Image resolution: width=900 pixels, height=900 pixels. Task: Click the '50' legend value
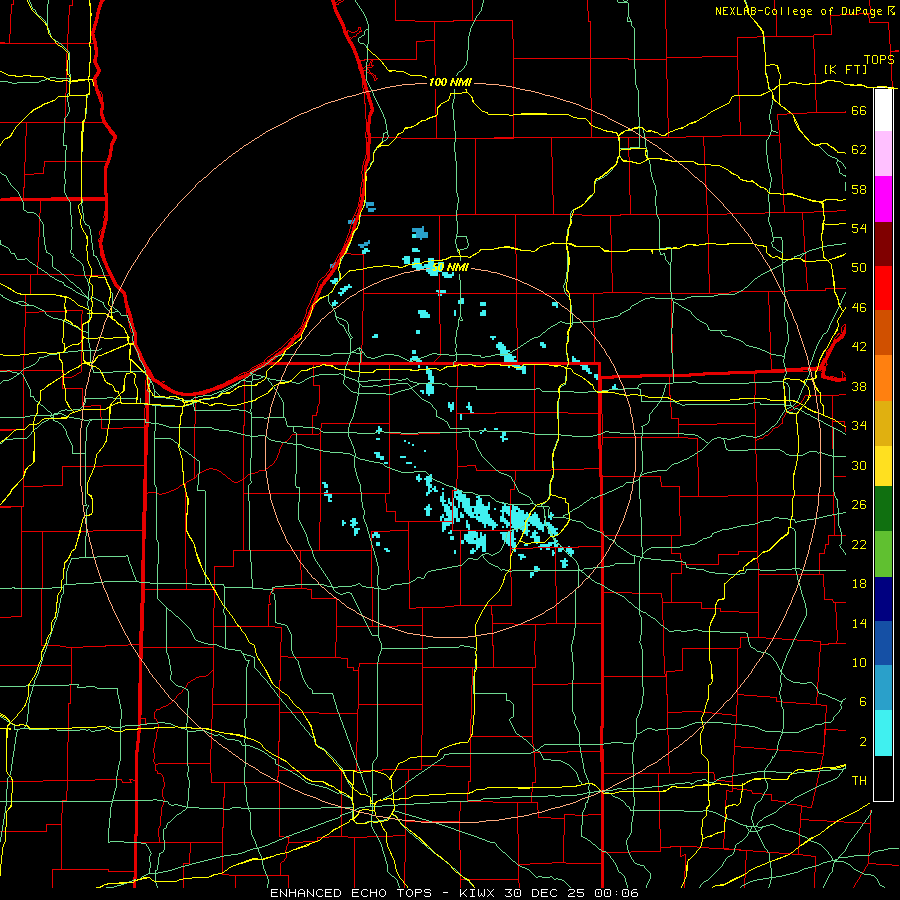(x=859, y=267)
